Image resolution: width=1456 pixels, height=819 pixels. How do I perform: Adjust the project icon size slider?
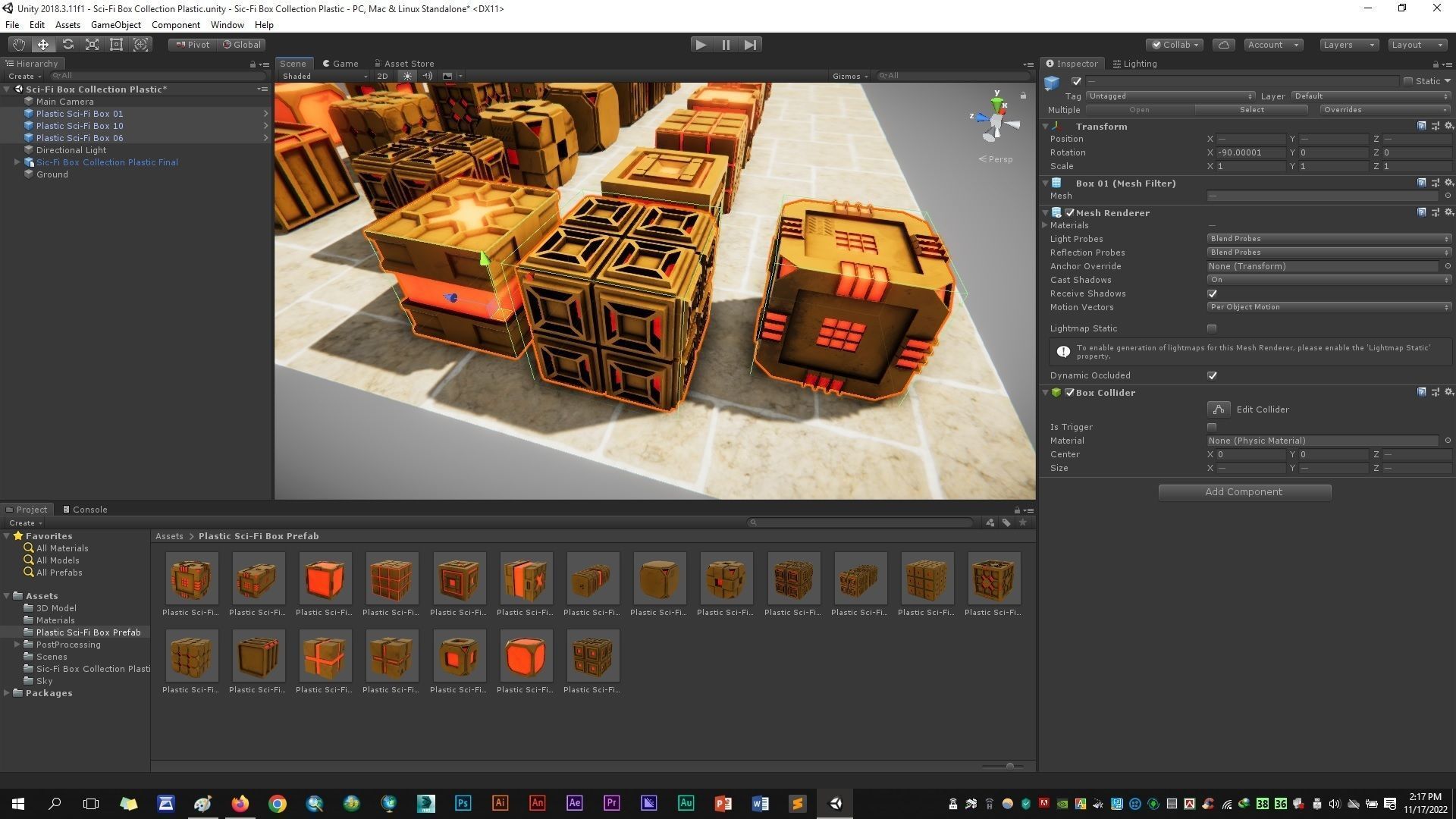(x=1009, y=767)
